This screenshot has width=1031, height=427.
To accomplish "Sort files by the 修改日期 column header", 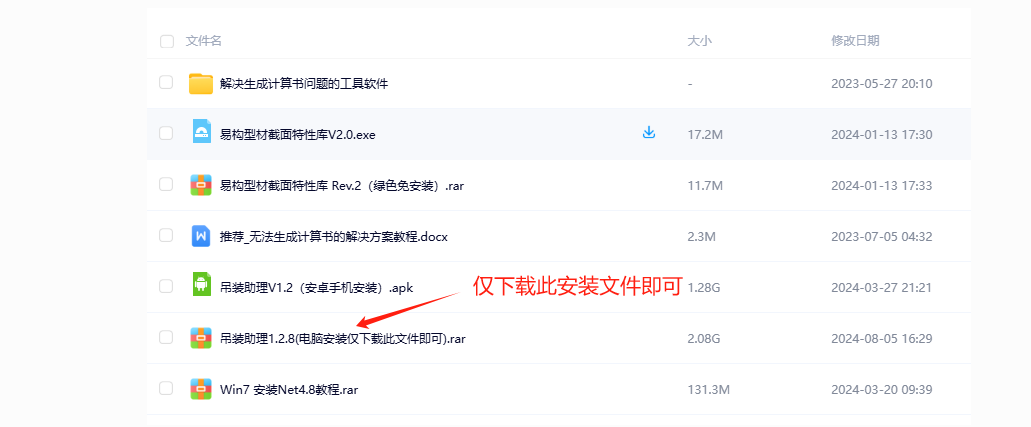I will click(x=855, y=41).
